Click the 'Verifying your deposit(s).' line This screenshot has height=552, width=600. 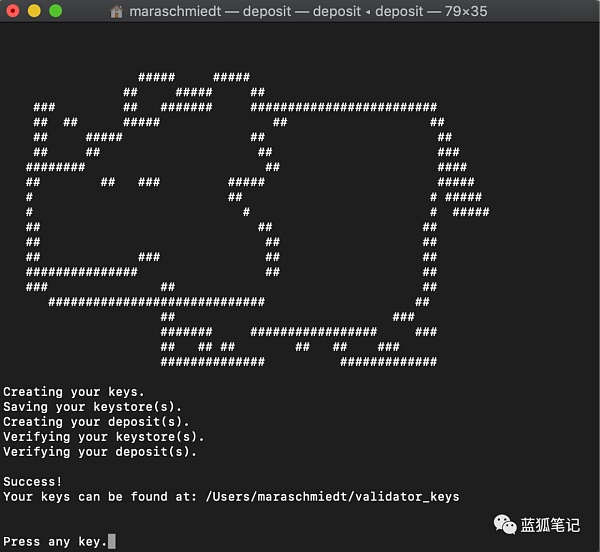coord(100,452)
